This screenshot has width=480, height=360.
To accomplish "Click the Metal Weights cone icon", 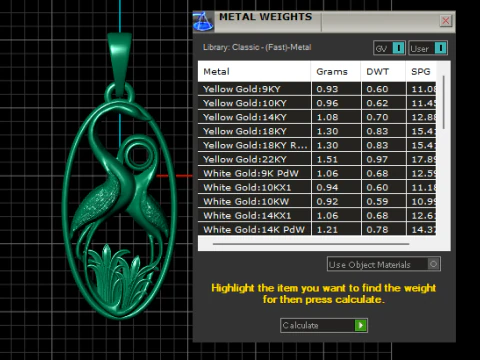I will [x=203, y=22].
